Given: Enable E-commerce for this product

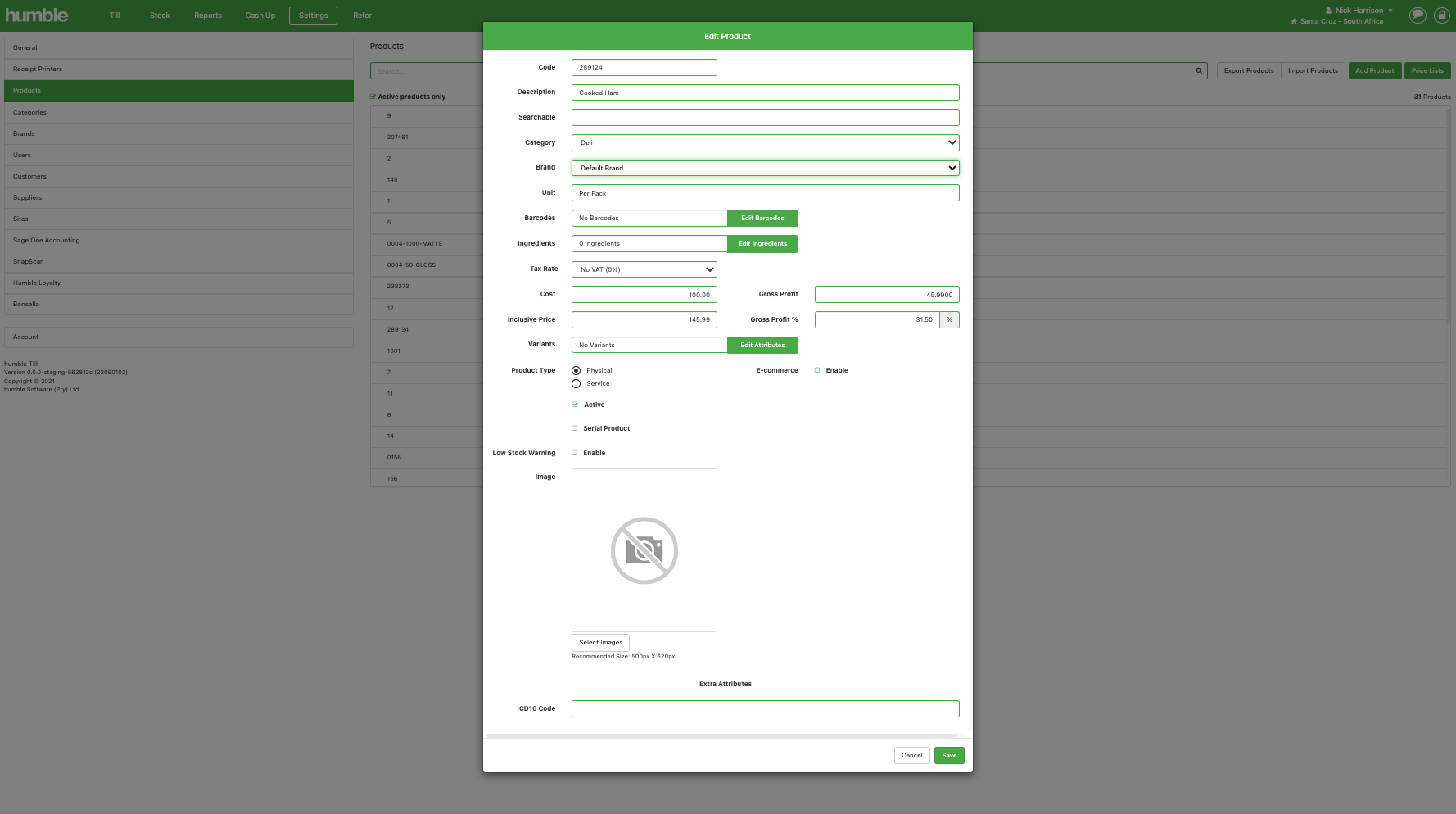Looking at the screenshot, I should [817, 370].
